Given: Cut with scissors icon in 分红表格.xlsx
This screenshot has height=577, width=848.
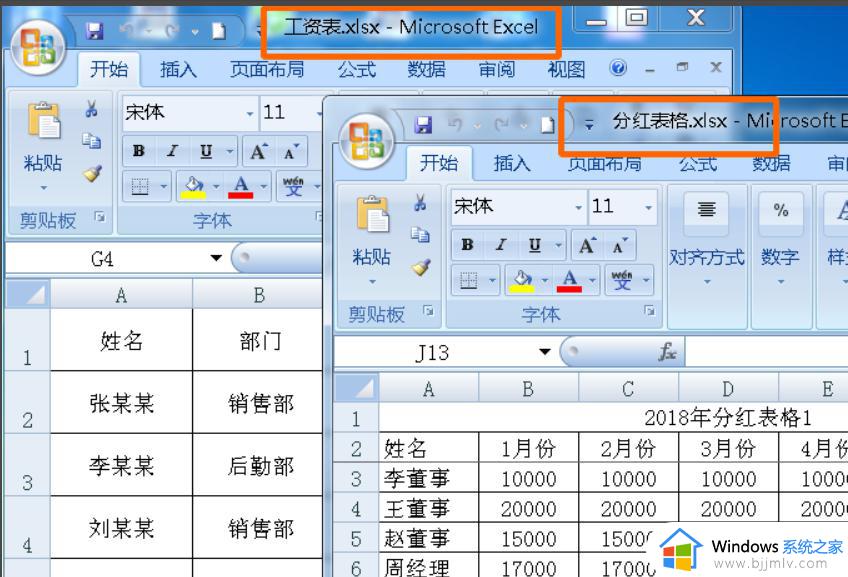Looking at the screenshot, I should tap(420, 203).
